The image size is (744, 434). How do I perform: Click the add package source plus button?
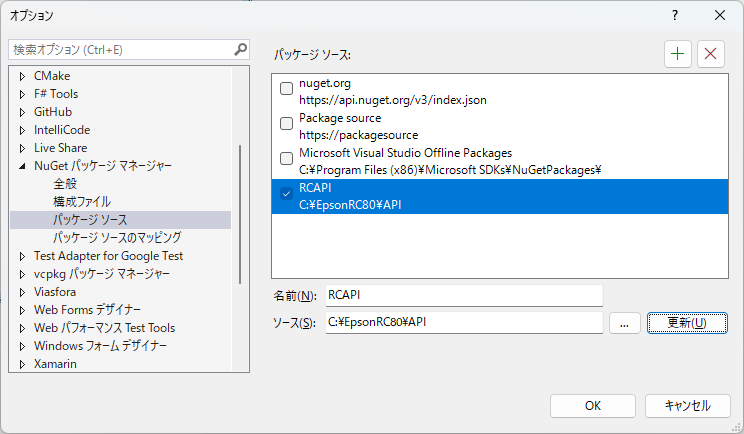(678, 54)
